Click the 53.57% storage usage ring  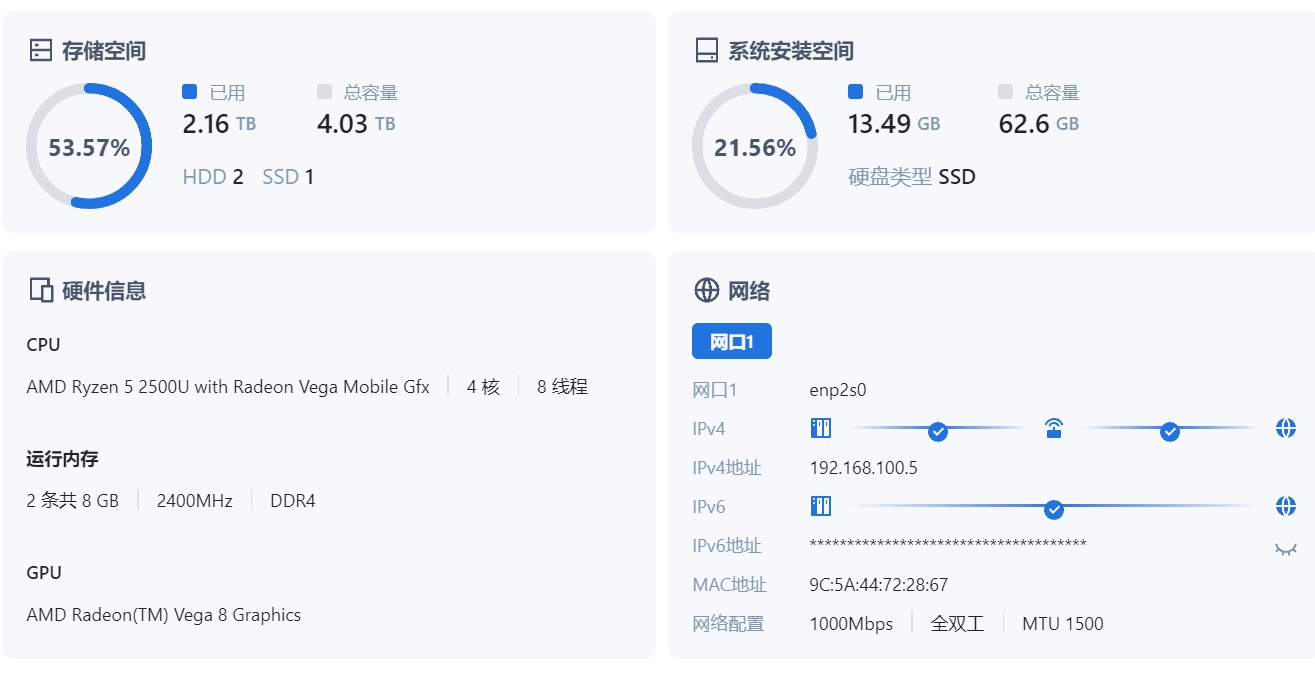(x=89, y=146)
